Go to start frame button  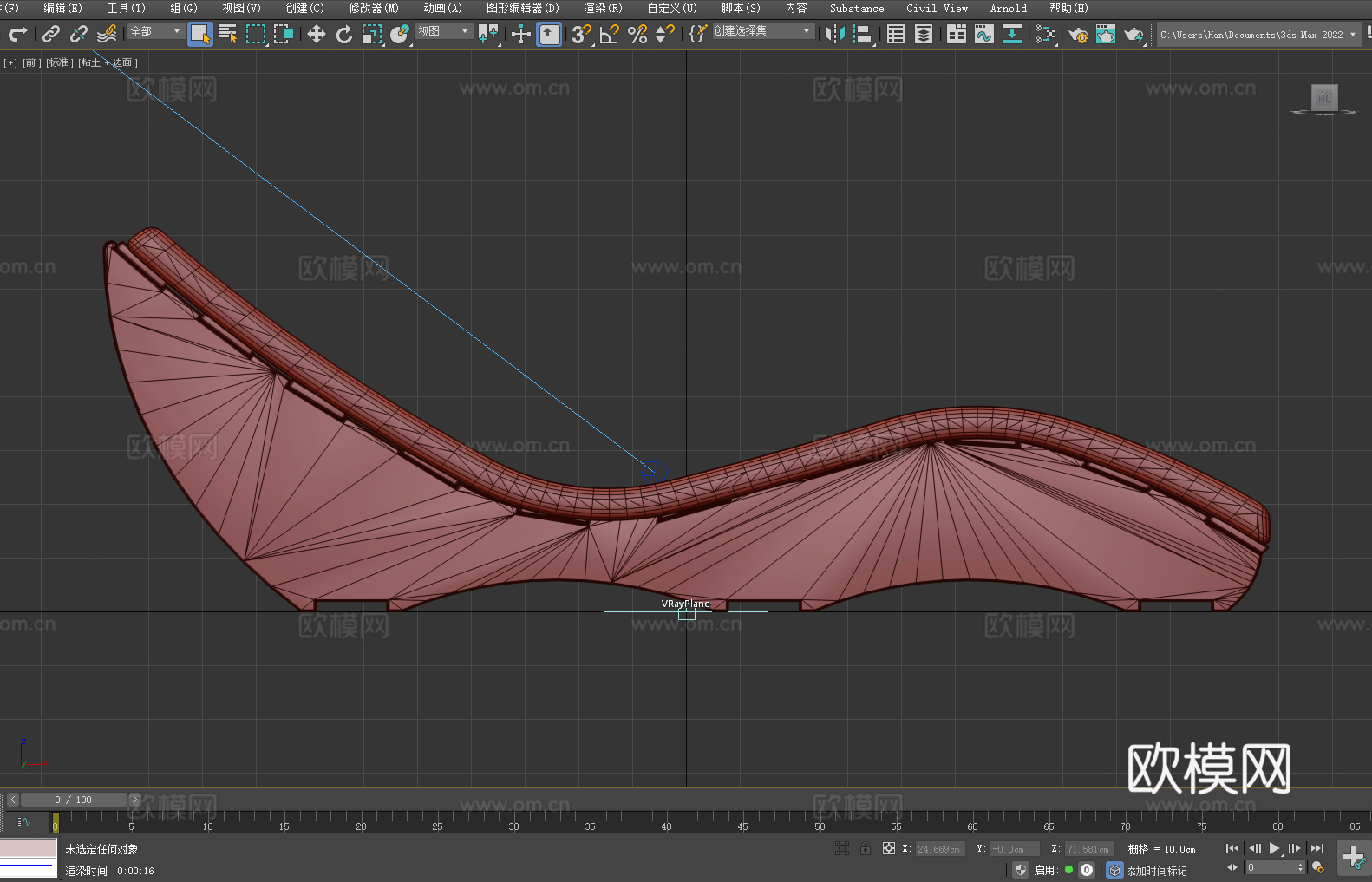[x=1232, y=848]
